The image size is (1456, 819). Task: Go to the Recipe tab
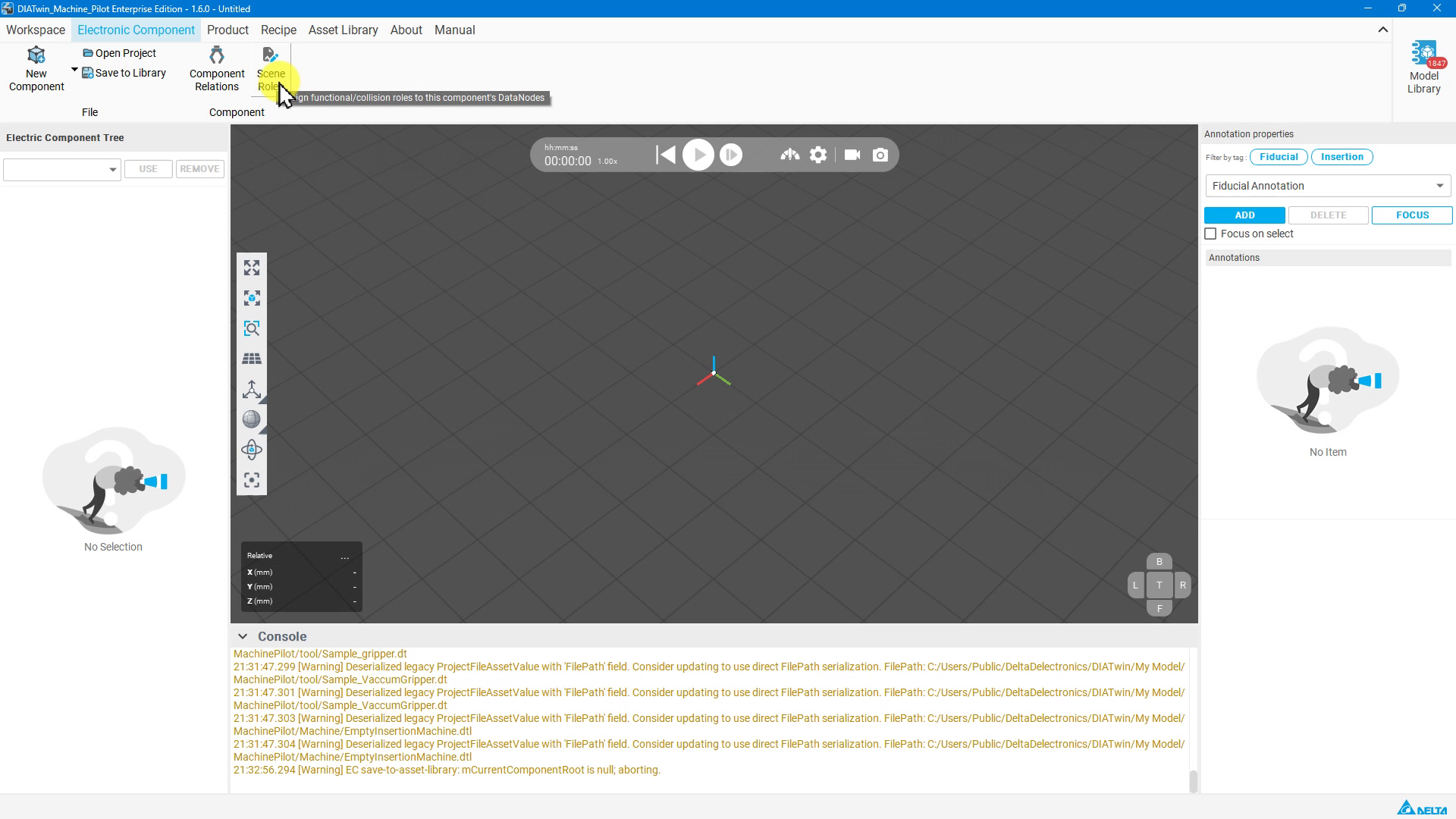278,30
